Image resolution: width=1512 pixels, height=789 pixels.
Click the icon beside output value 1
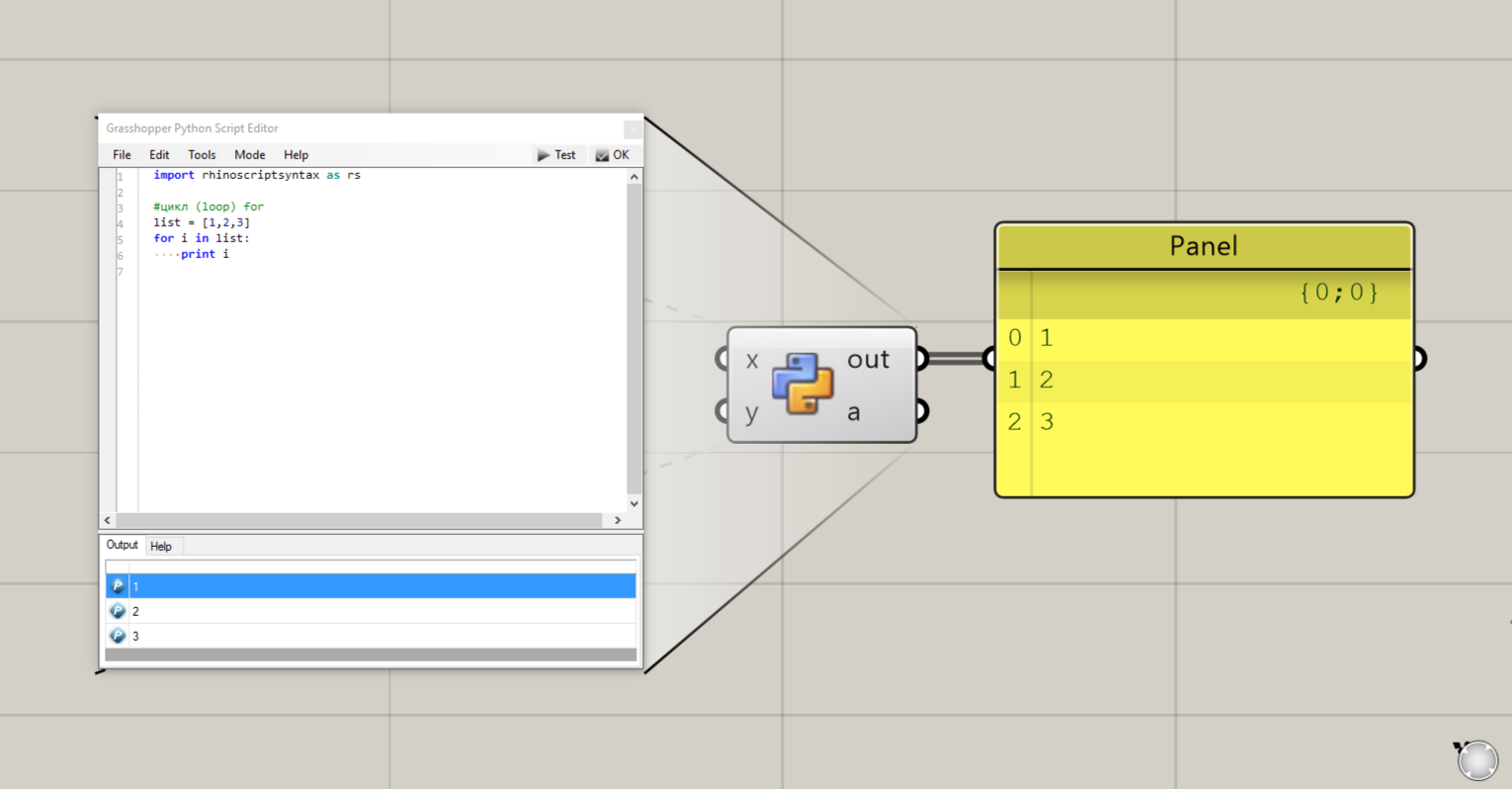(x=118, y=586)
